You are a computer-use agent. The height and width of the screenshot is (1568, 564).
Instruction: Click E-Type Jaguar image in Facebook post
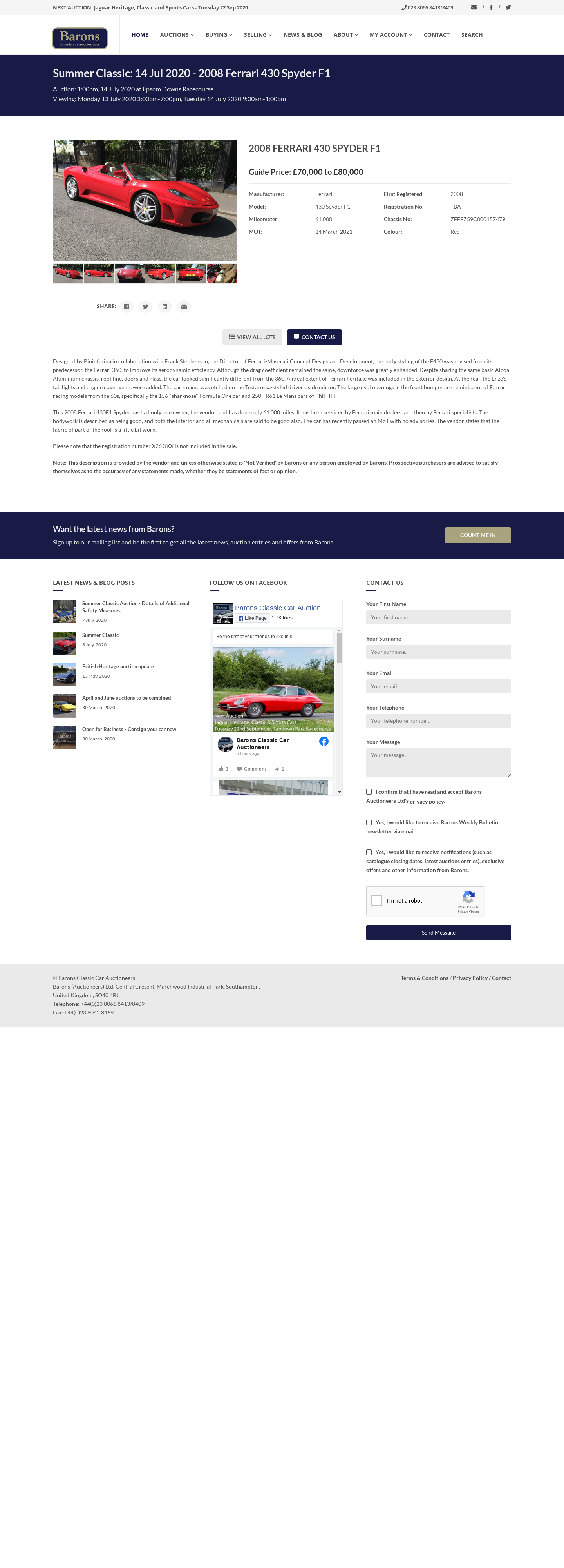[x=273, y=690]
